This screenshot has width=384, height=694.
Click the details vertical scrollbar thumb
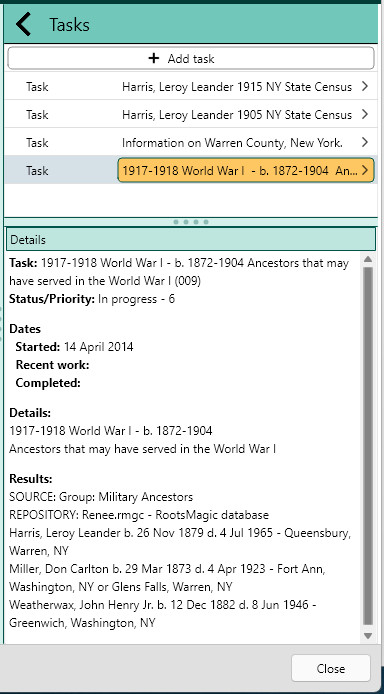click(x=368, y=447)
